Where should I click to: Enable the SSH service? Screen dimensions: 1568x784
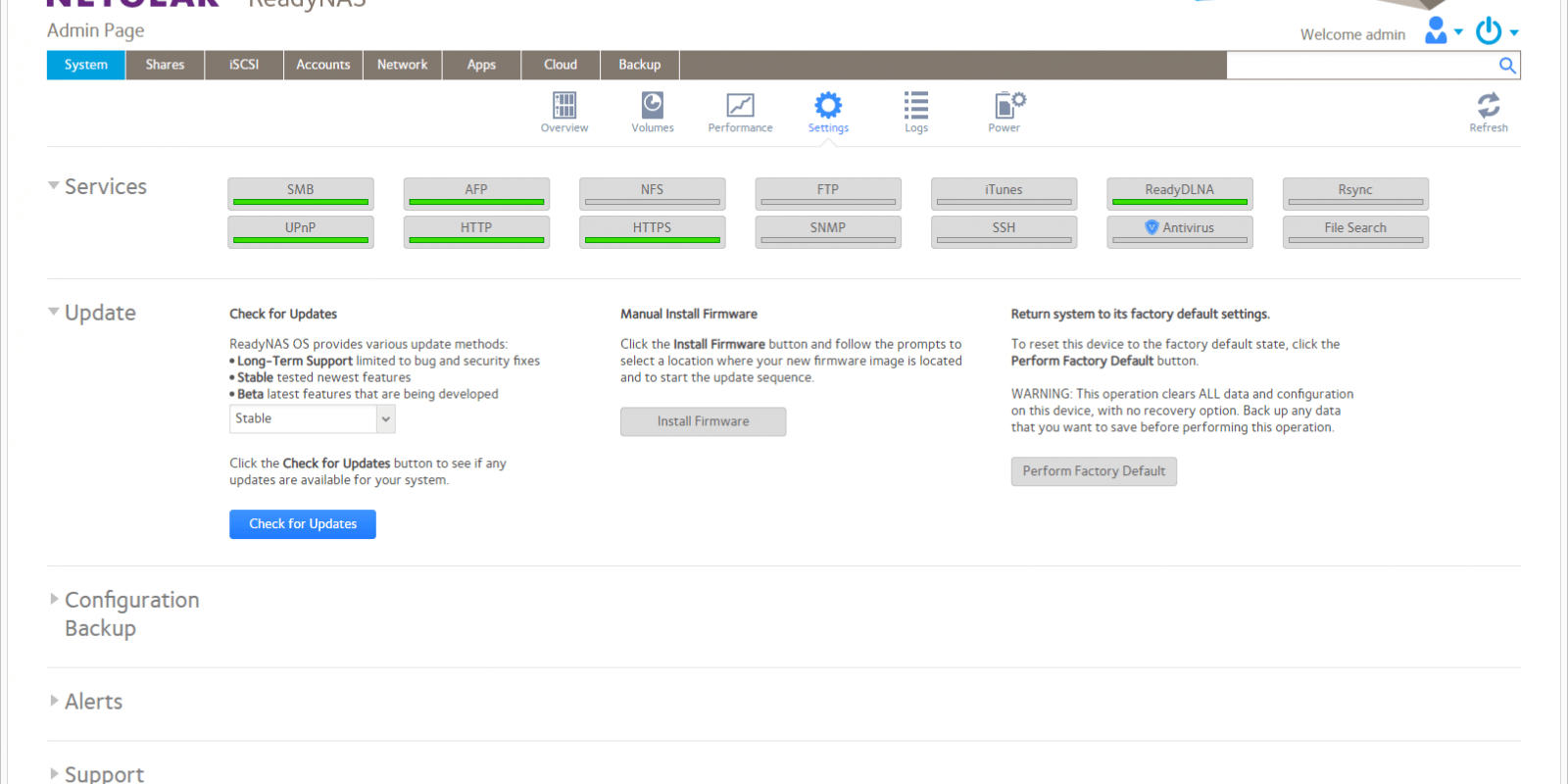click(1004, 232)
